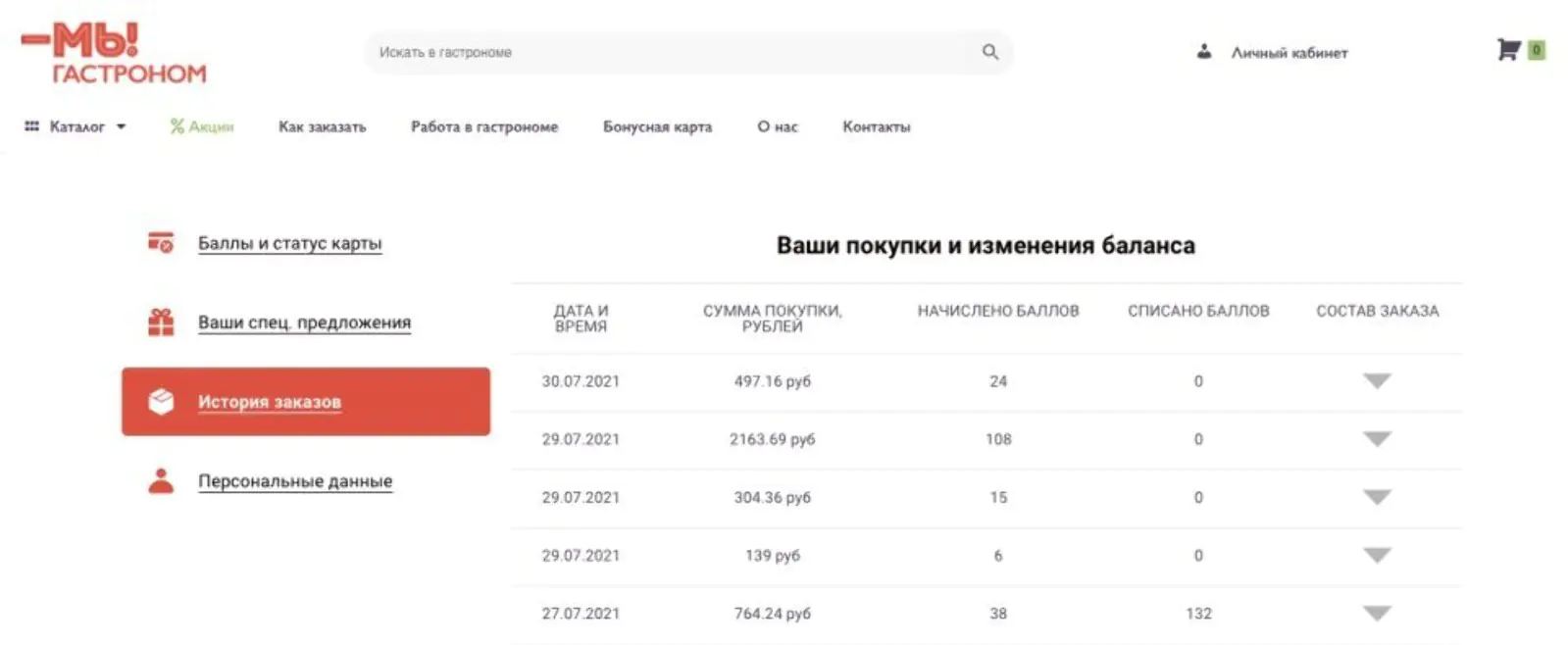Click the accrued points value 24
1568x645 pixels.
tap(998, 381)
